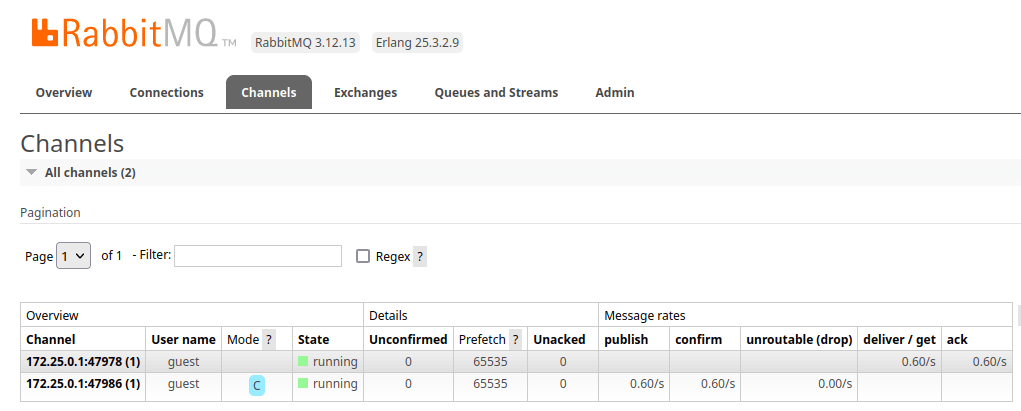The width and height of the screenshot is (1021, 411).
Task: Open channel 172.25.0.1:47986 (1)
Action: 83,384
